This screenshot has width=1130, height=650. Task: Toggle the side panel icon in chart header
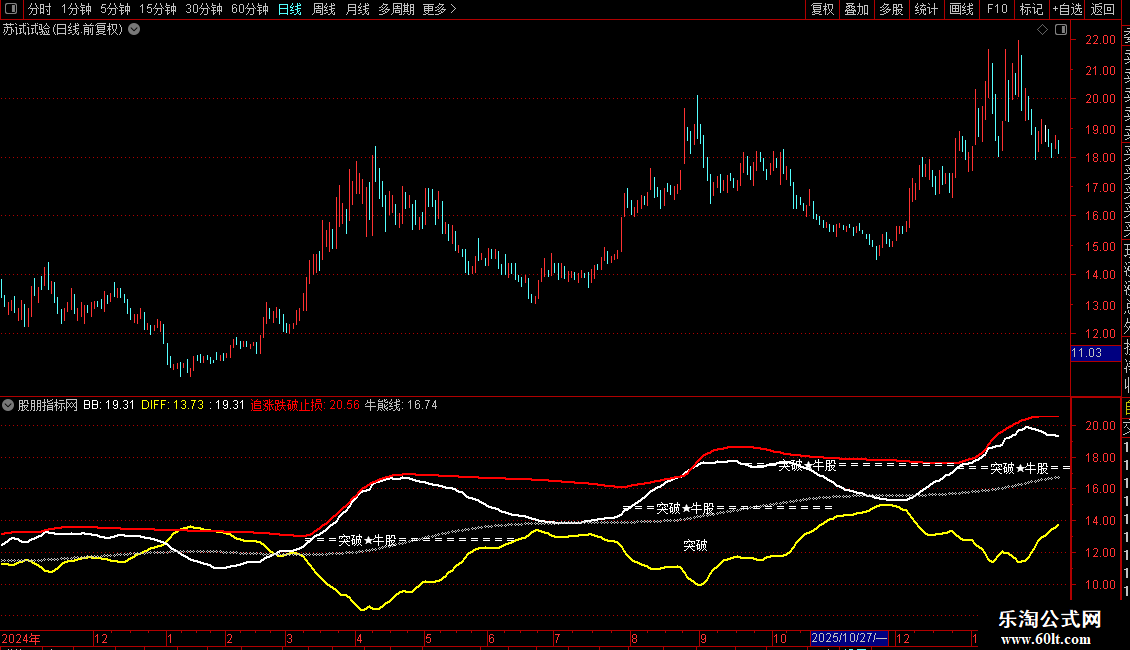[1061, 30]
